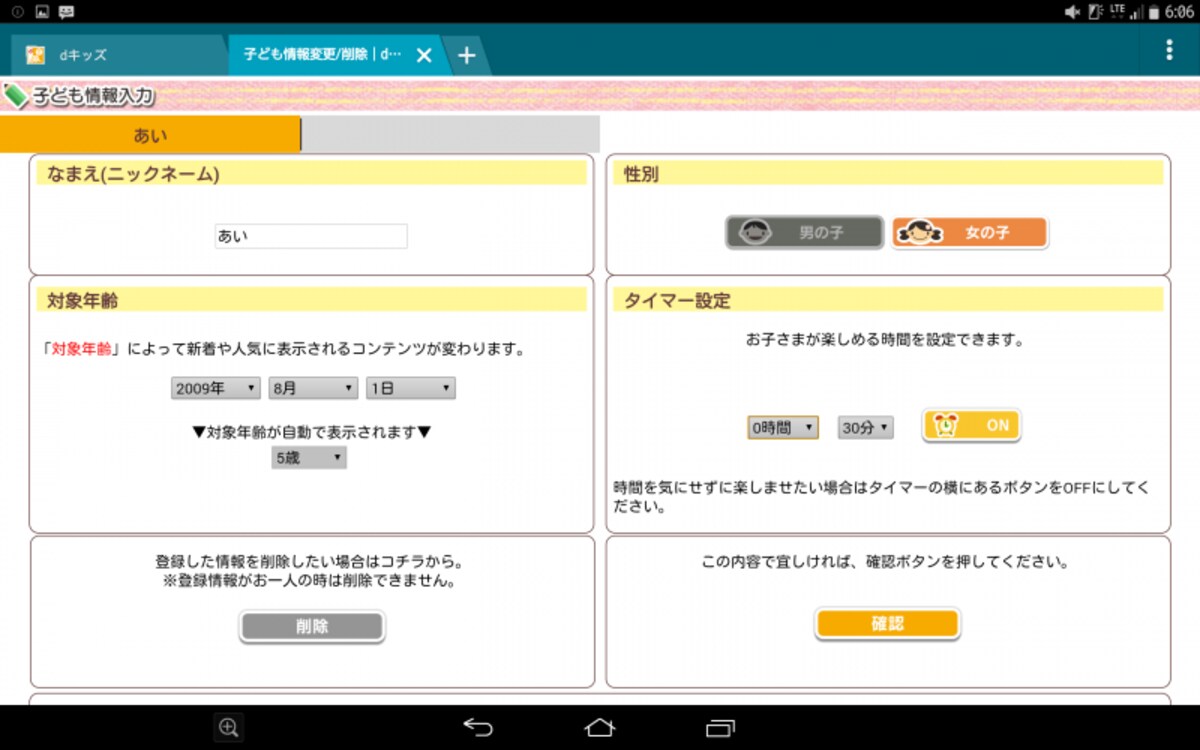
Task: Tap the picture notification icon in status bar
Action: pos(41,11)
